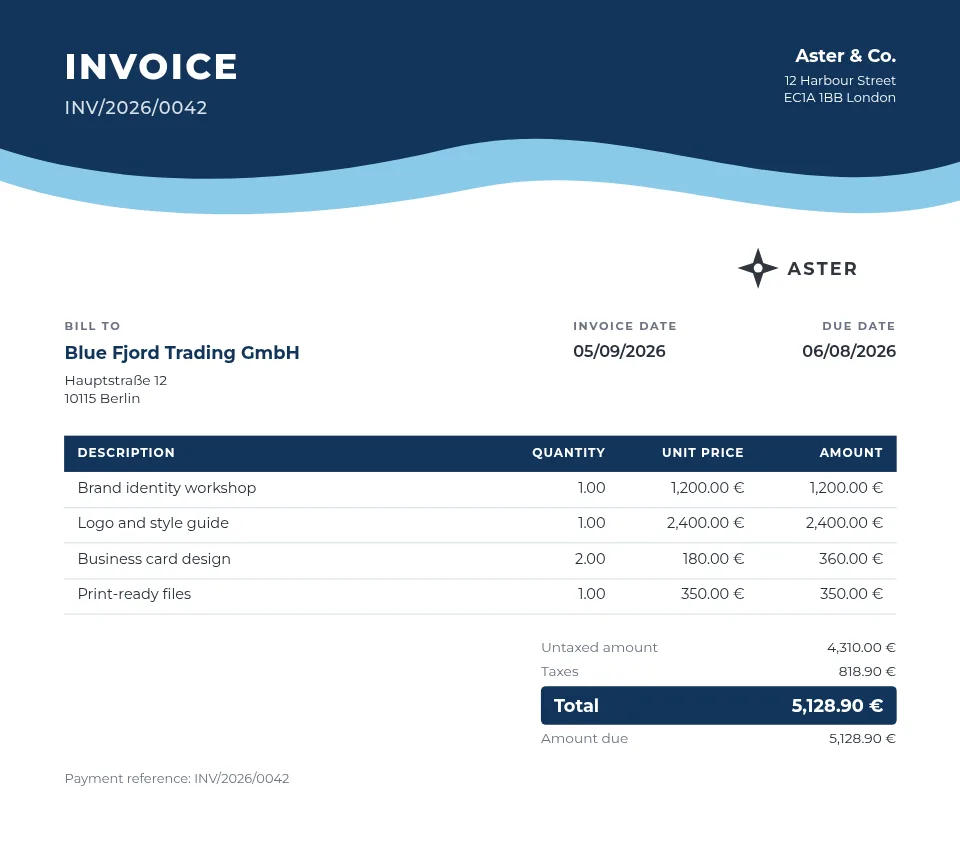Click the Amount due label
960x860 pixels.
coord(585,738)
